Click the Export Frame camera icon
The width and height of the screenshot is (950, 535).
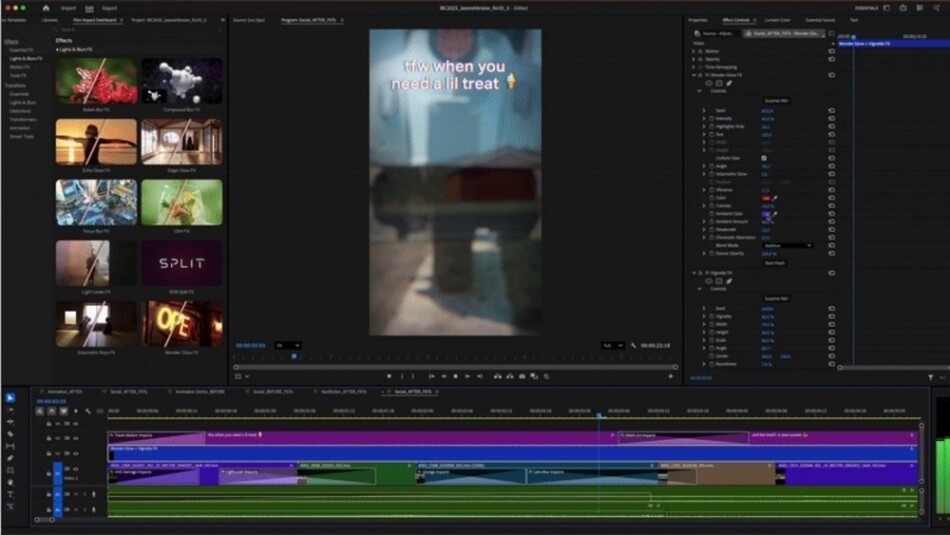pos(521,376)
